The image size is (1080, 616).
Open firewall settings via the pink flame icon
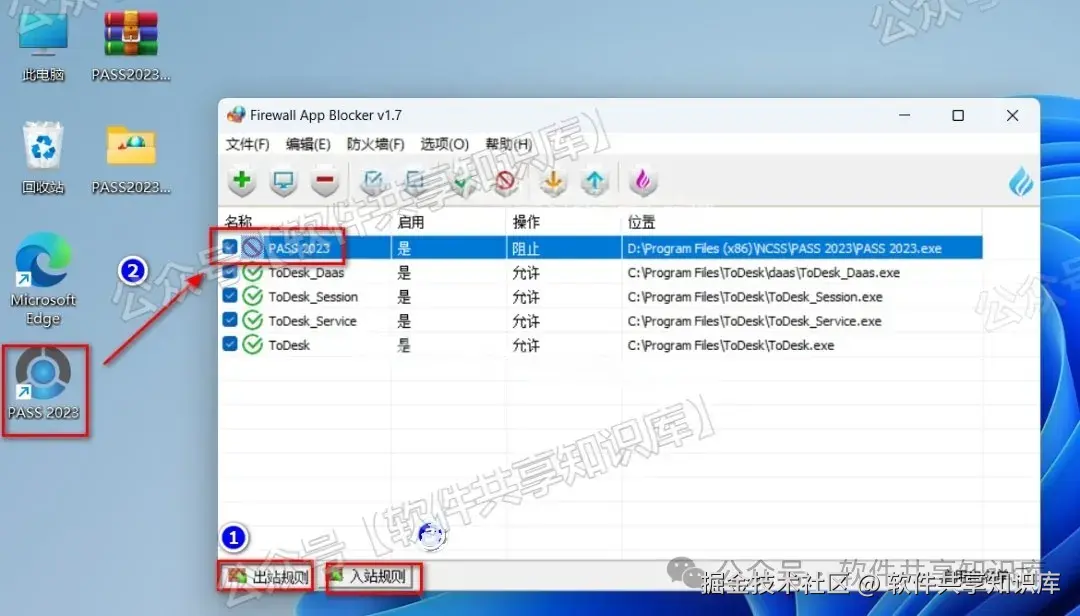[643, 181]
